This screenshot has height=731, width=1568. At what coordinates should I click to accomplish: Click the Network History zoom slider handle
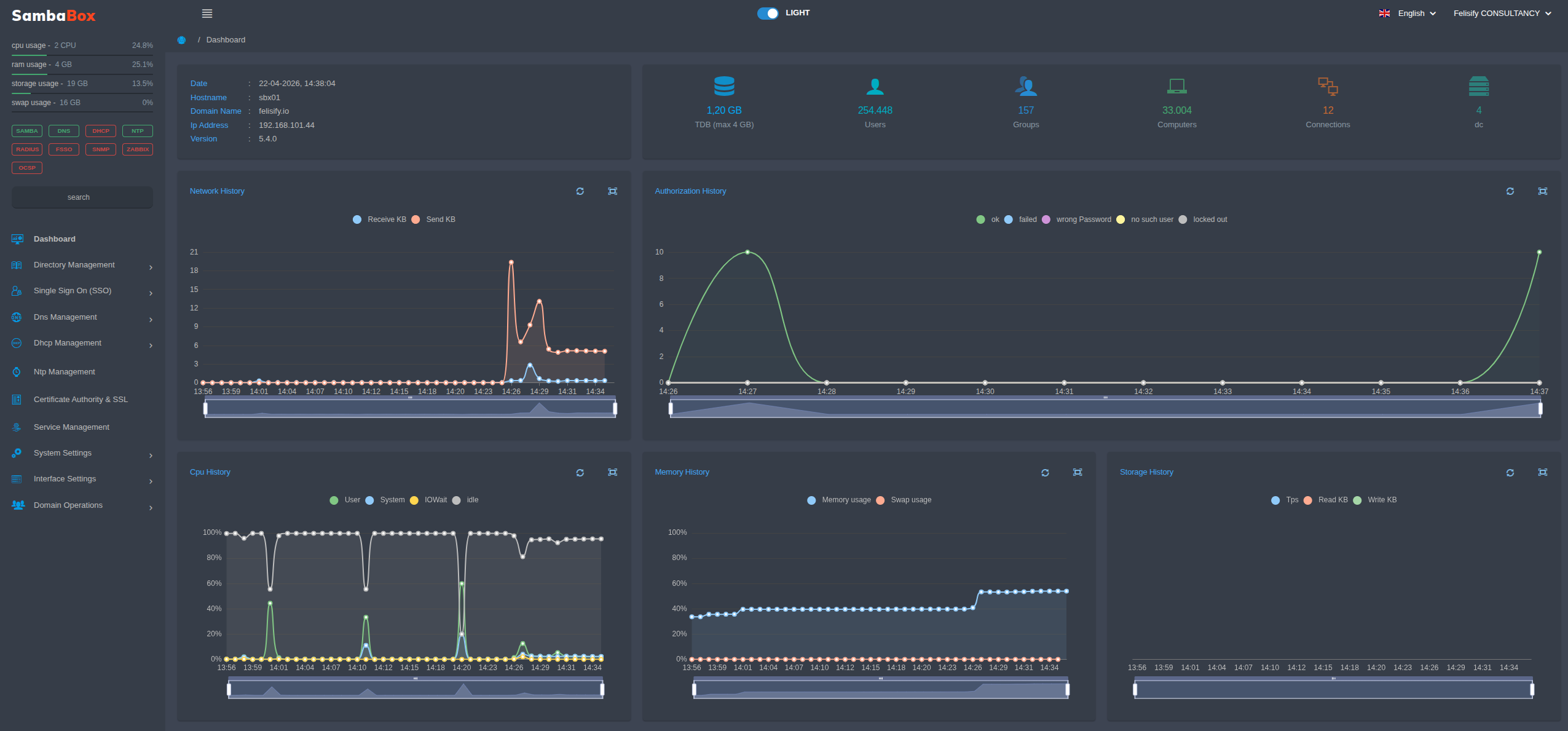click(205, 408)
